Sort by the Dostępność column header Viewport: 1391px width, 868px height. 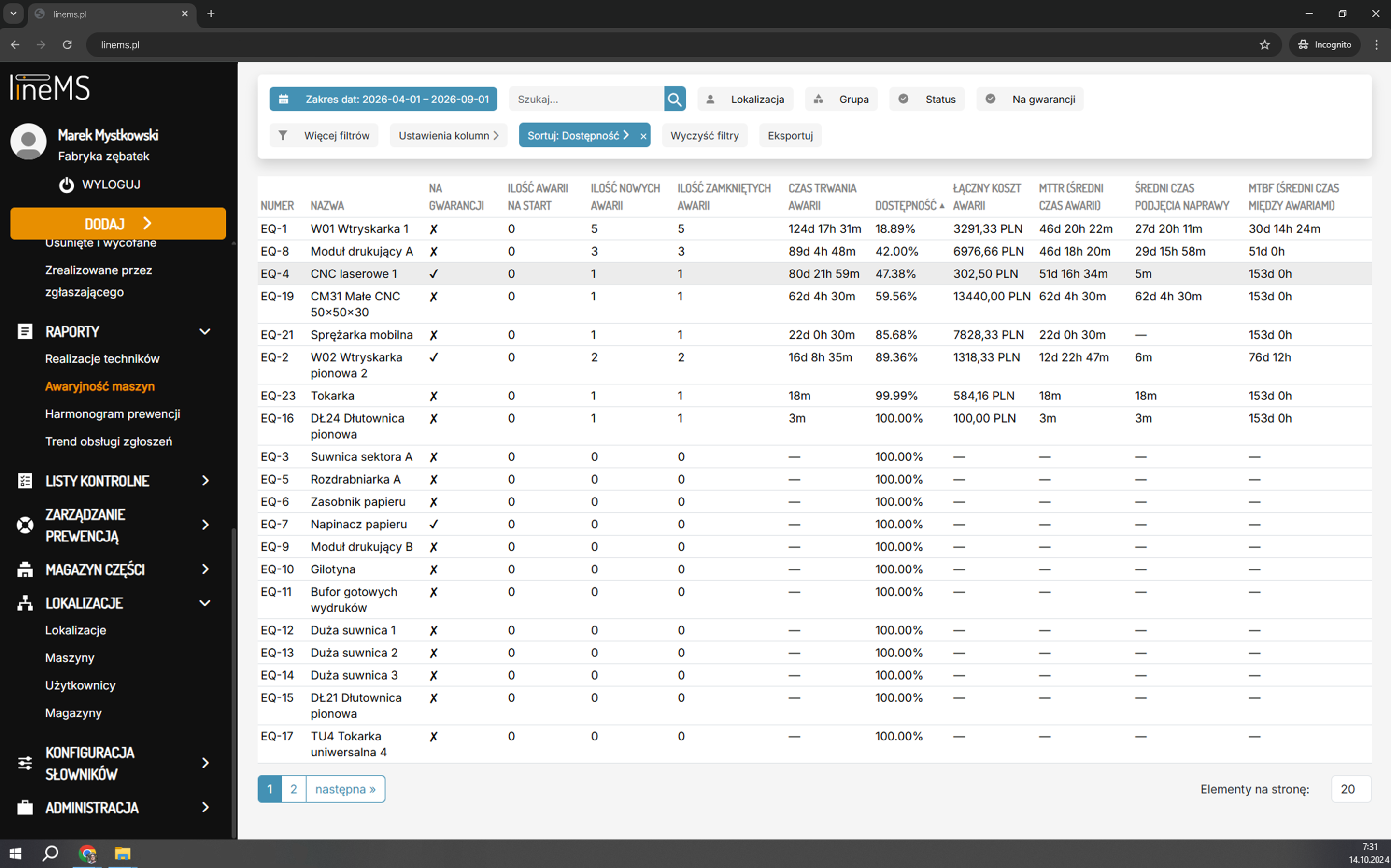[x=909, y=205]
